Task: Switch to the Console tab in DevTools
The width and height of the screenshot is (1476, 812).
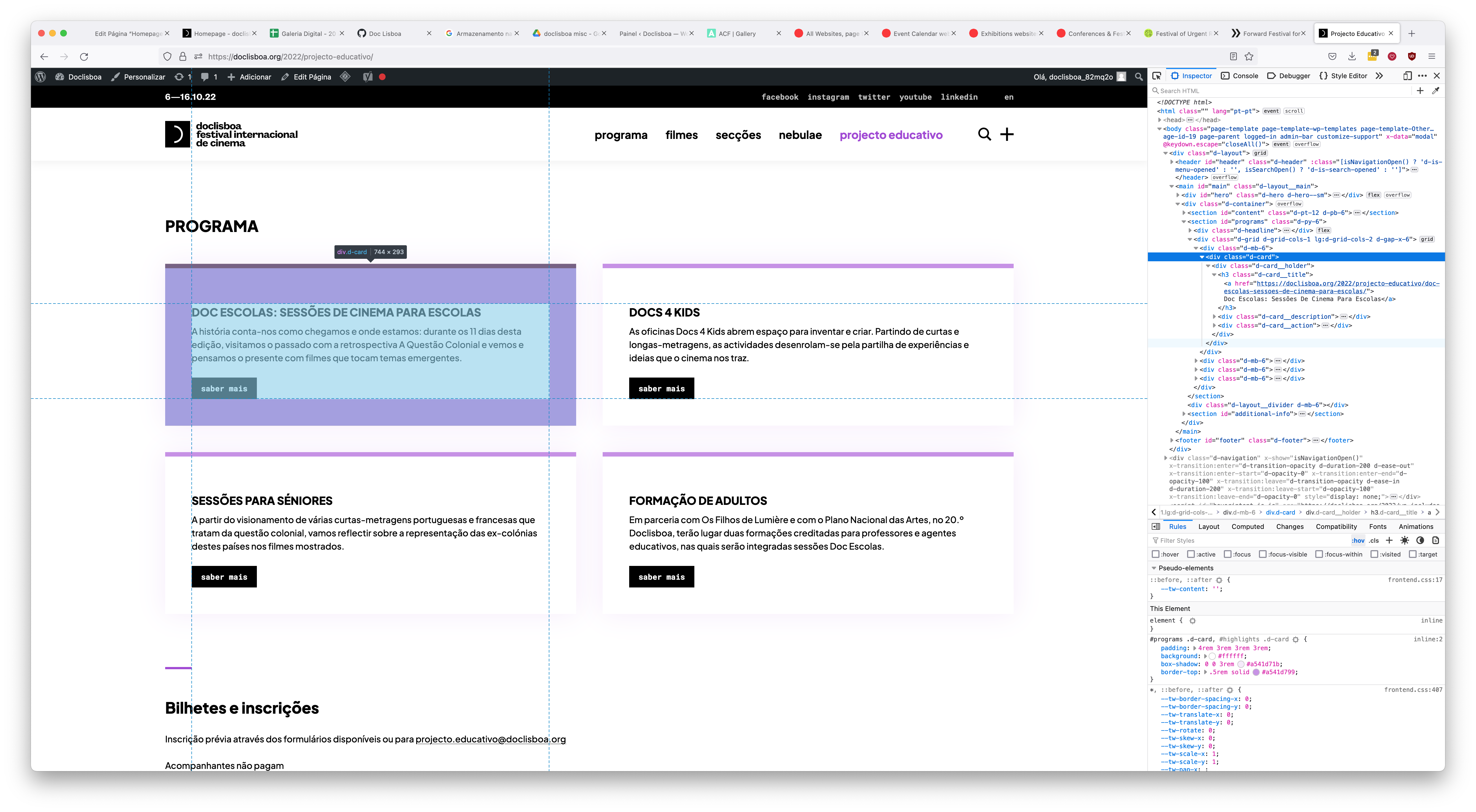Action: (x=1240, y=76)
